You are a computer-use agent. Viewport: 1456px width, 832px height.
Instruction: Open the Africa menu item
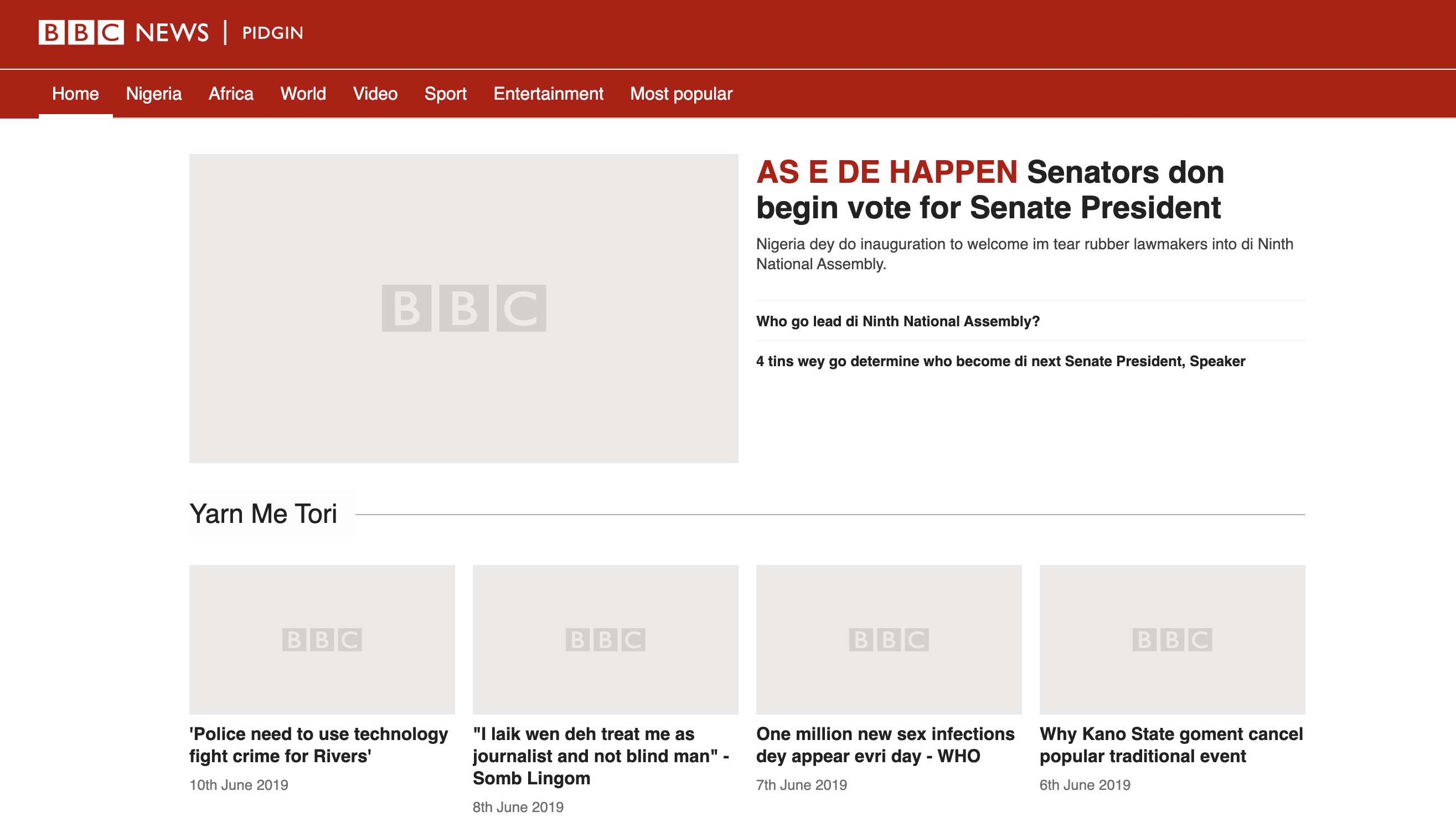coord(231,94)
